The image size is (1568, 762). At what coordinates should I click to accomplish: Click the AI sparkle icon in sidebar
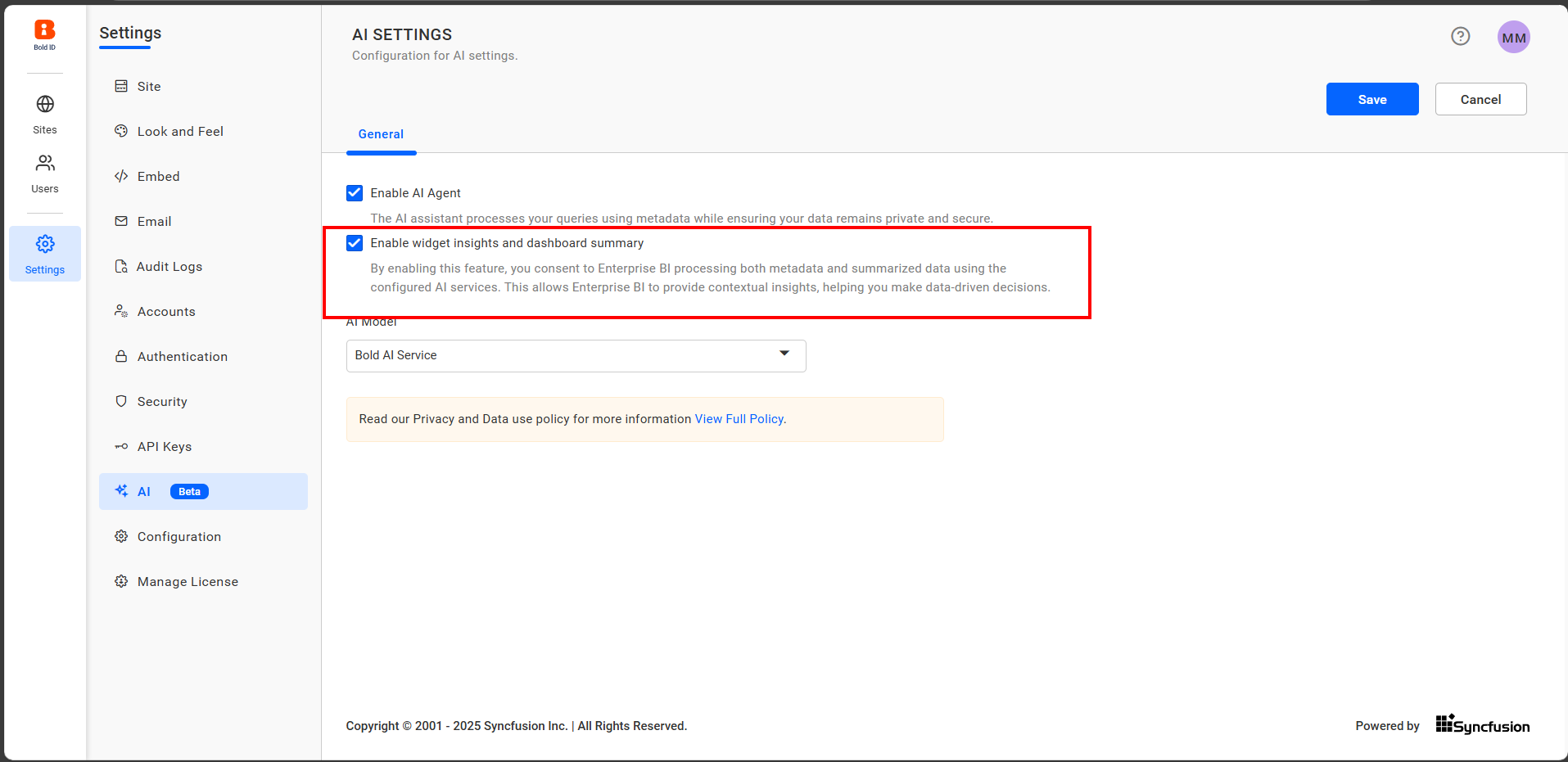pos(121,491)
